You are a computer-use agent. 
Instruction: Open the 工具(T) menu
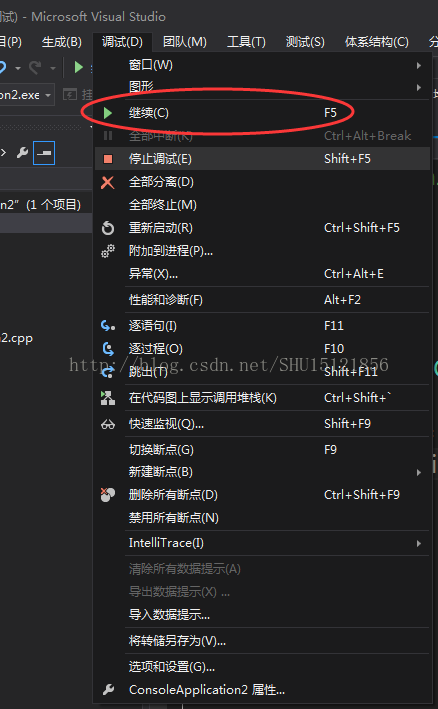pos(246,42)
